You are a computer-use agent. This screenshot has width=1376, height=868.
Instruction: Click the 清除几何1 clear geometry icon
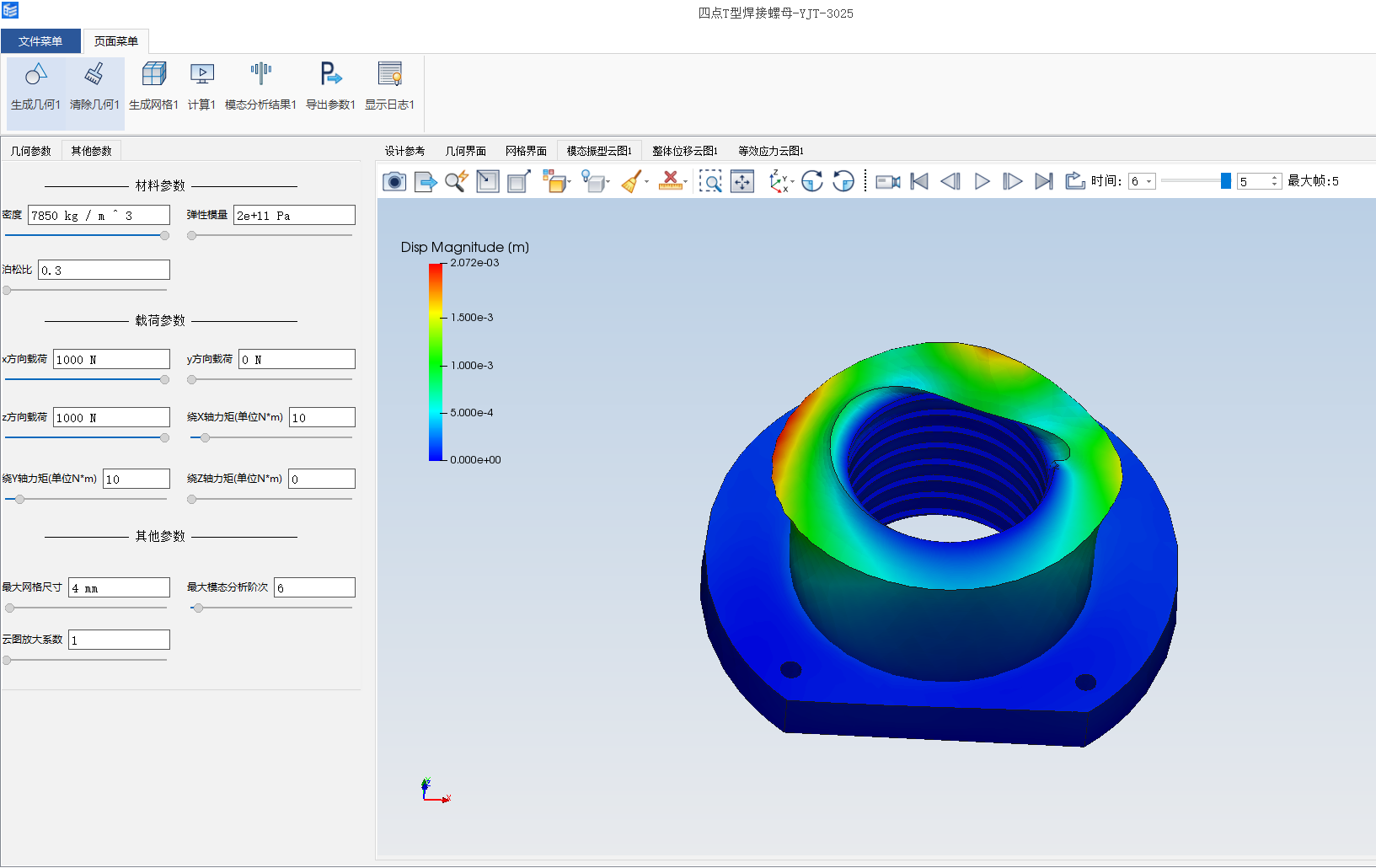pos(94,74)
